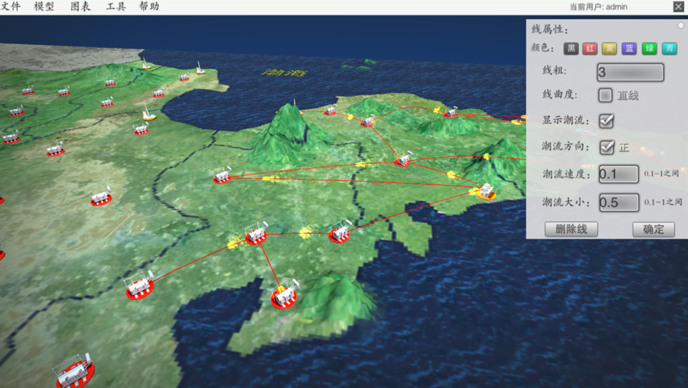
Task: Select the large substation icon at the bottom-left corner
Action: point(75,371)
